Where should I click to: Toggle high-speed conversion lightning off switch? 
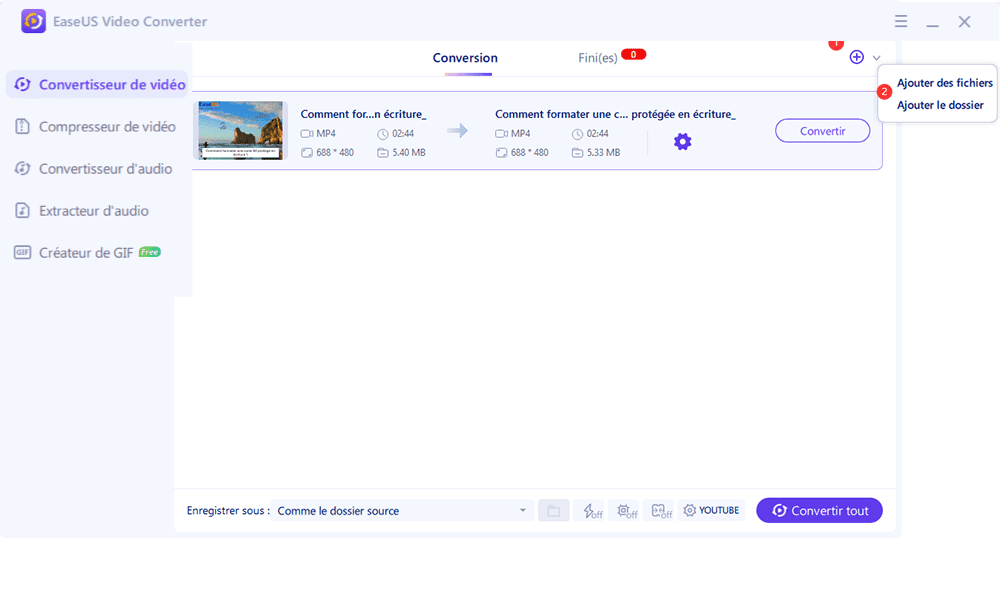click(593, 511)
